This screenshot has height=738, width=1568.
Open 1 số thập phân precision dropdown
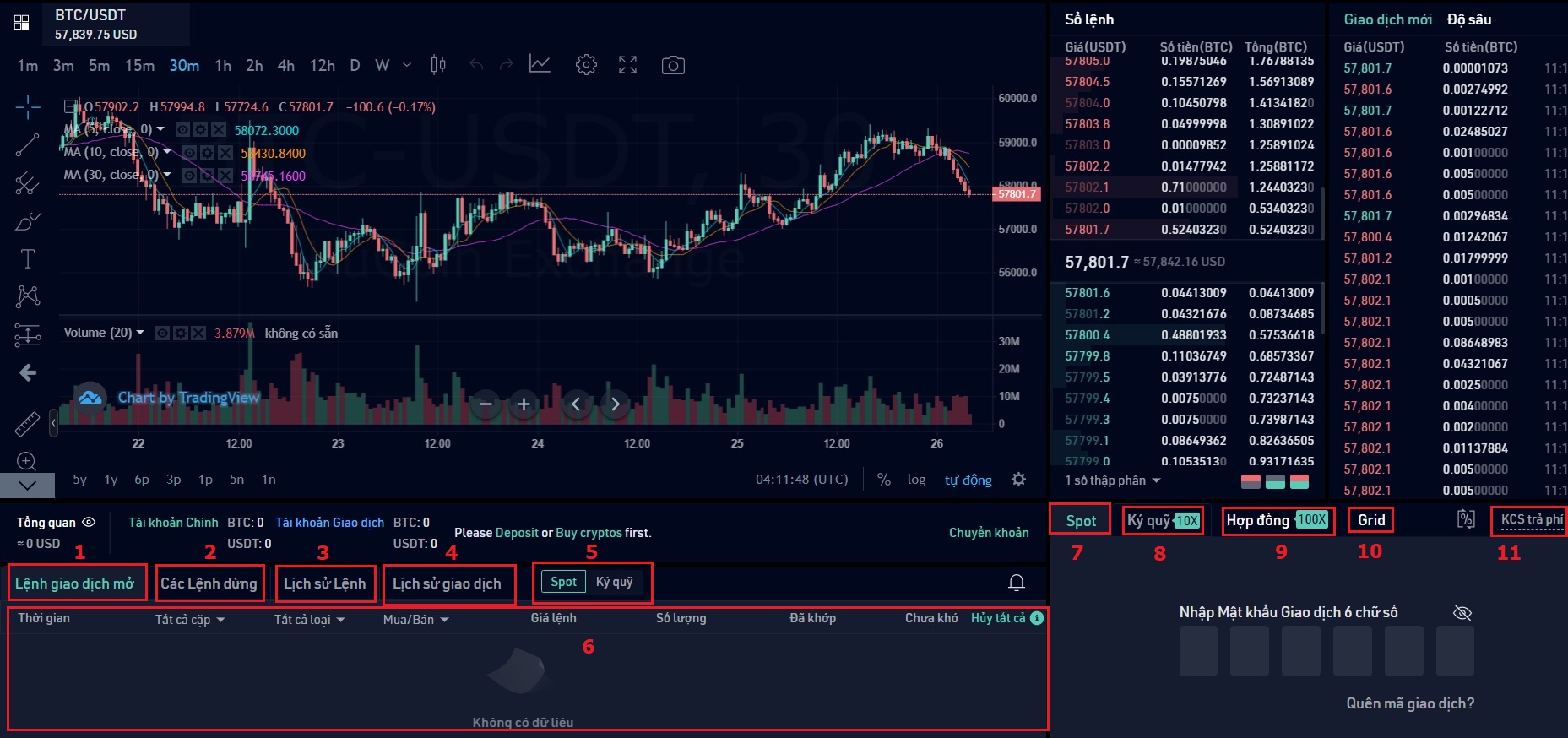pos(1113,480)
